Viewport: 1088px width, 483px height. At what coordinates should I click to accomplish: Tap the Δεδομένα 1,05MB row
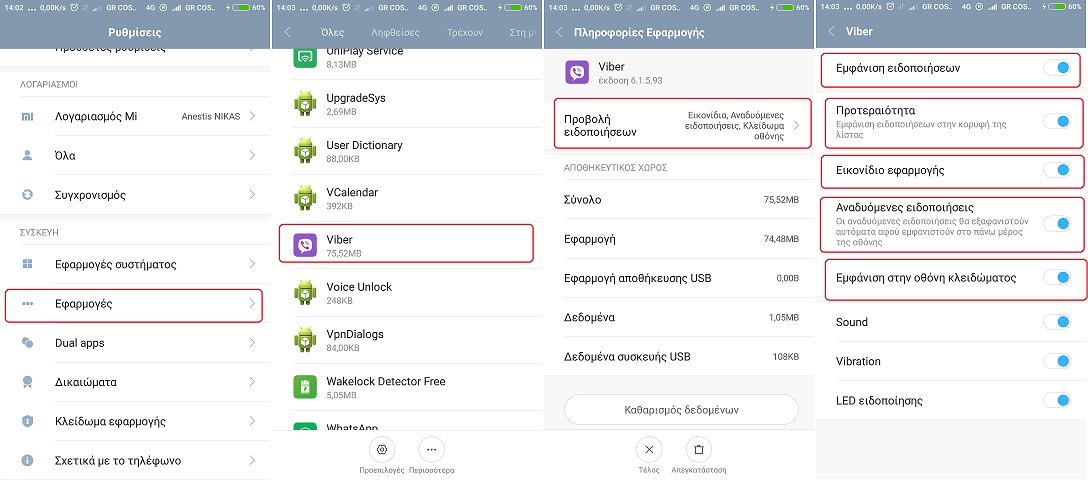[x=680, y=318]
